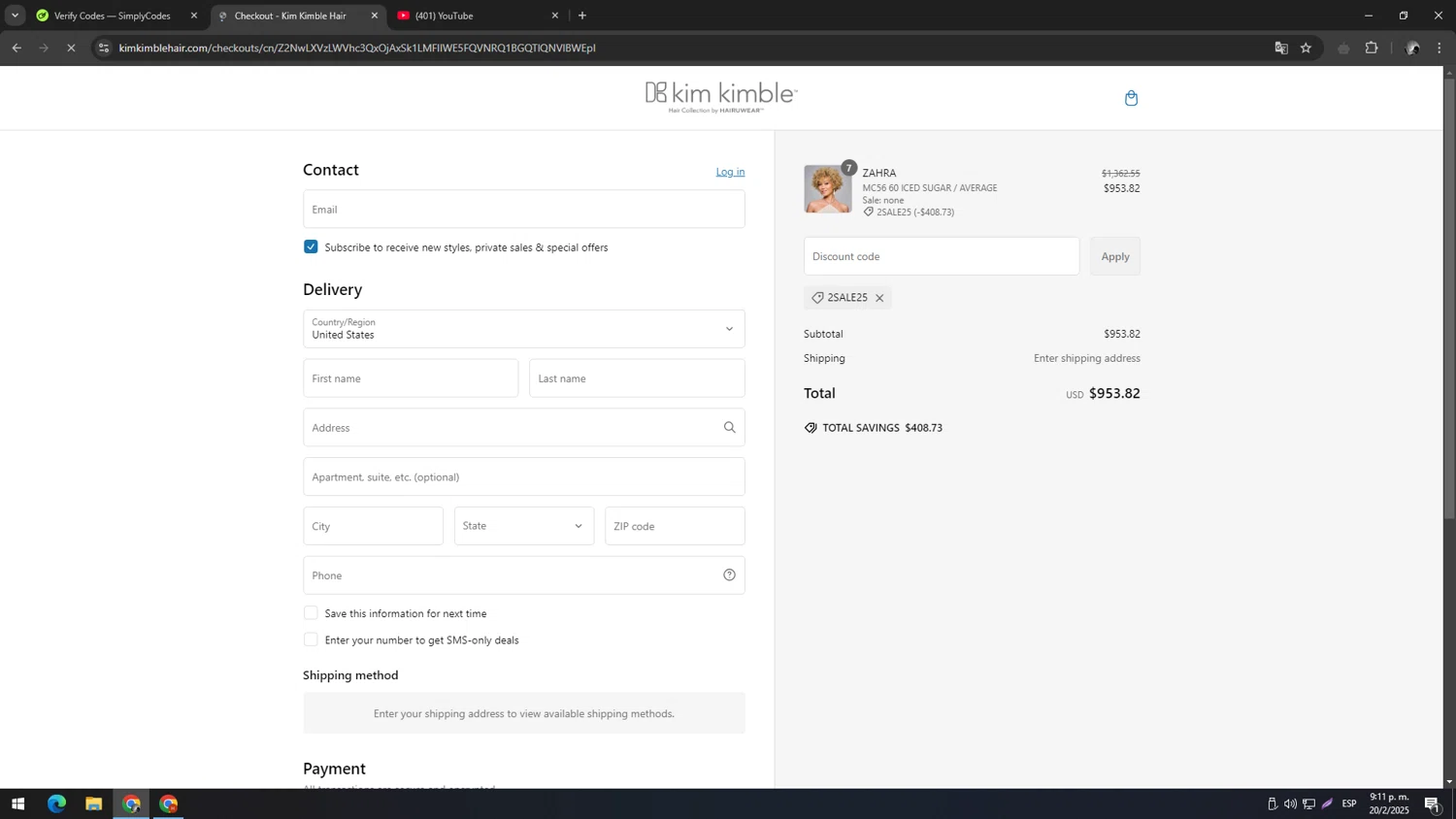Image resolution: width=1456 pixels, height=819 pixels.
Task: Click the address search magnifier icon
Action: click(x=729, y=428)
